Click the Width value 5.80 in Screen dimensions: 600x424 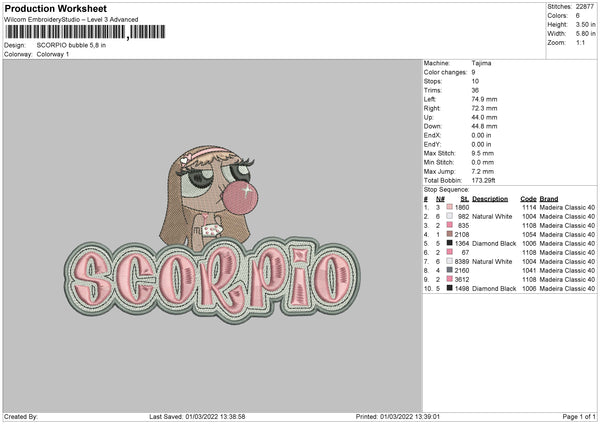(x=585, y=34)
